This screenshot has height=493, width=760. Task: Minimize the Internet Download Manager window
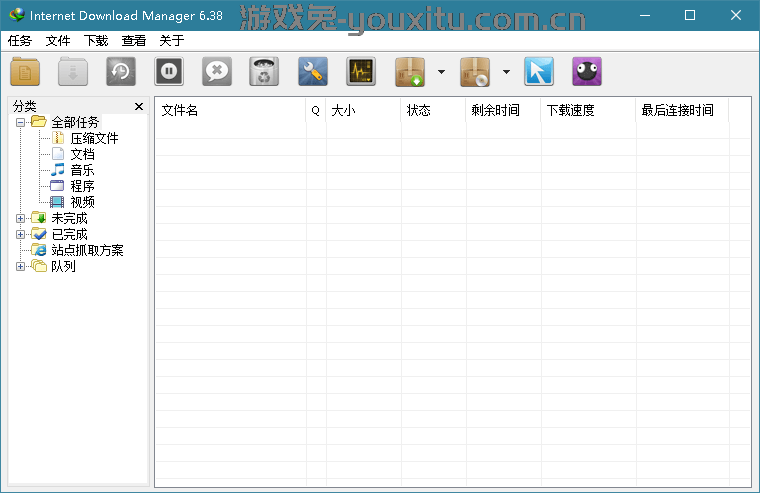(645, 15)
